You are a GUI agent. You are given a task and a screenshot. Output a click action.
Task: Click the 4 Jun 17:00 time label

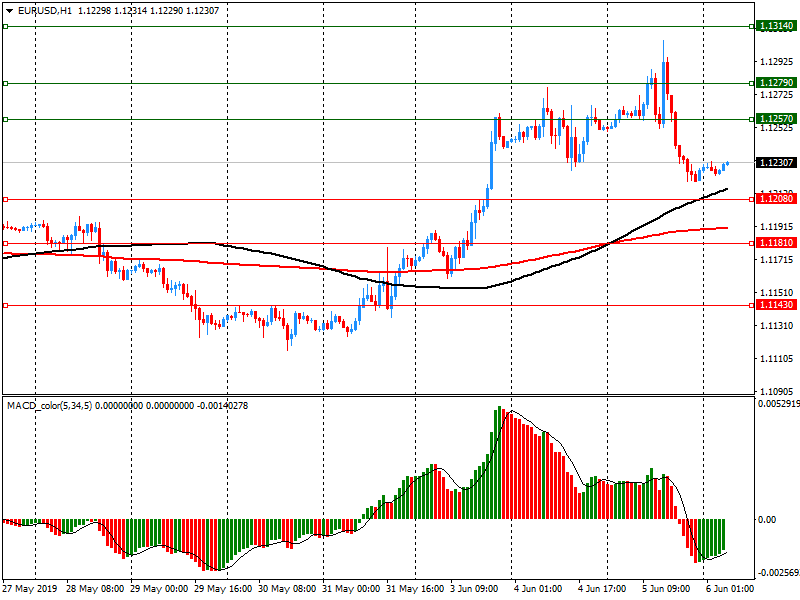[x=602, y=589]
